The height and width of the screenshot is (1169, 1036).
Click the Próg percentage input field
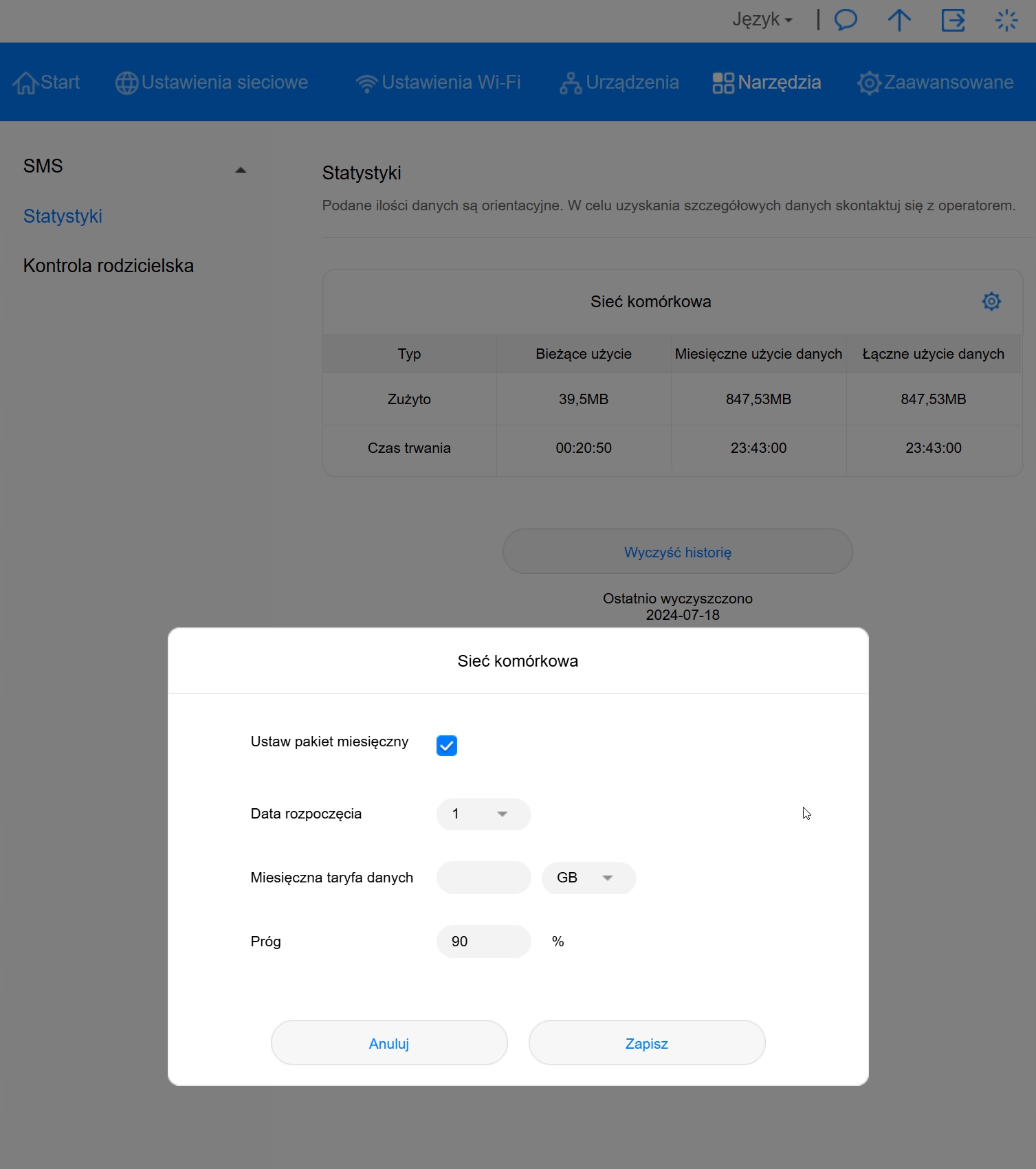tap(483, 942)
